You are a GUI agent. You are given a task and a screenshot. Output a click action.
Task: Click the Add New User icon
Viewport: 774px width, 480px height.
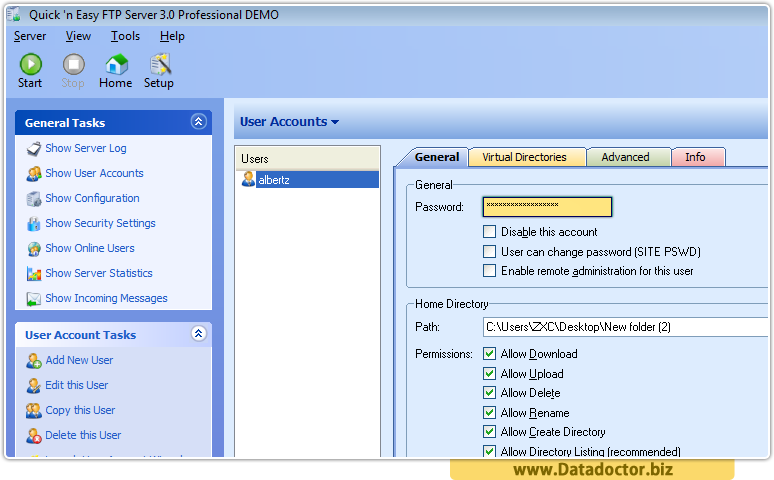34,361
